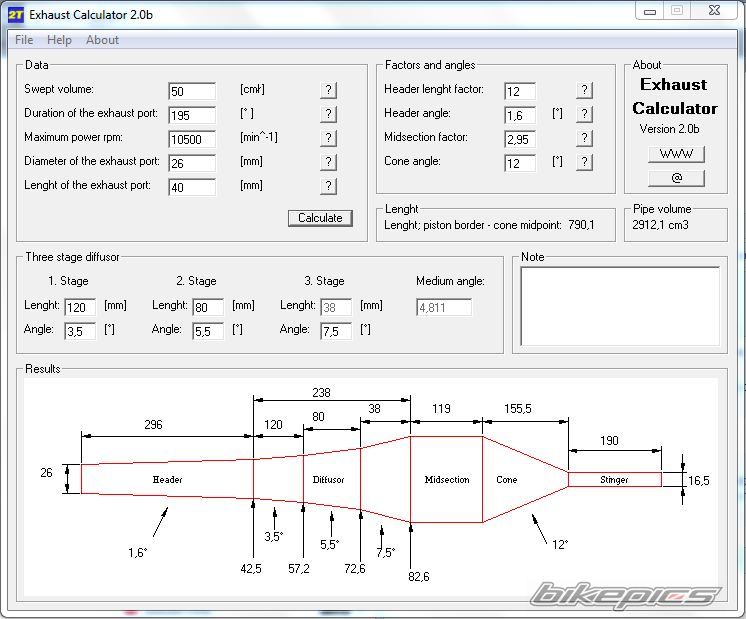Image resolution: width=746 pixels, height=619 pixels.
Task: Show help for Duration of the exhaust port
Action: coord(328,114)
